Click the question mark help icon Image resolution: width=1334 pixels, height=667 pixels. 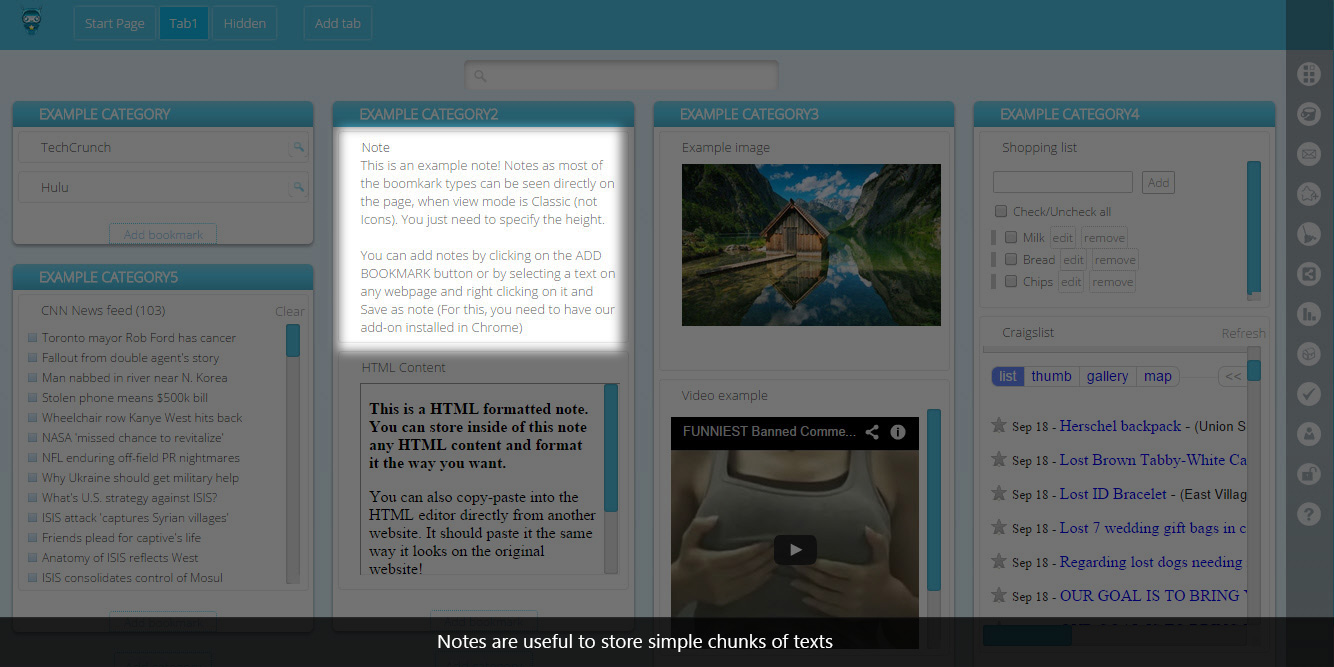coord(1308,514)
